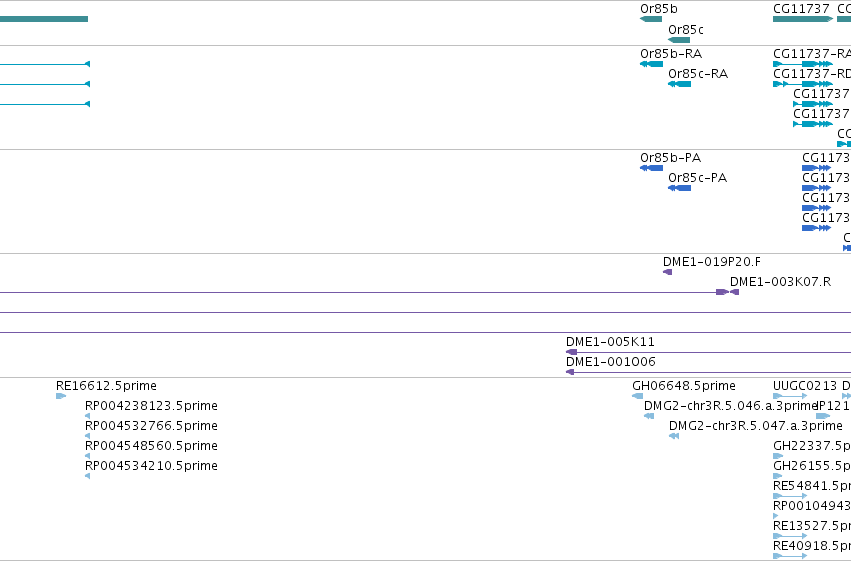The width and height of the screenshot is (851, 561).
Task: Click the Or85b gene glyph
Action: point(651,19)
